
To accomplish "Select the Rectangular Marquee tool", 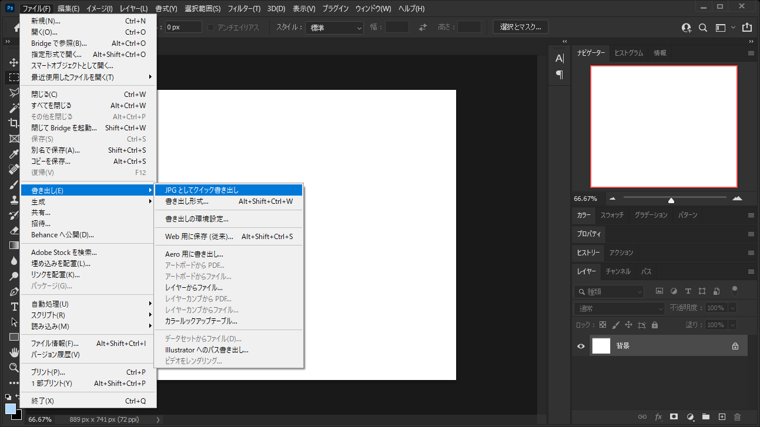I will click(x=14, y=78).
